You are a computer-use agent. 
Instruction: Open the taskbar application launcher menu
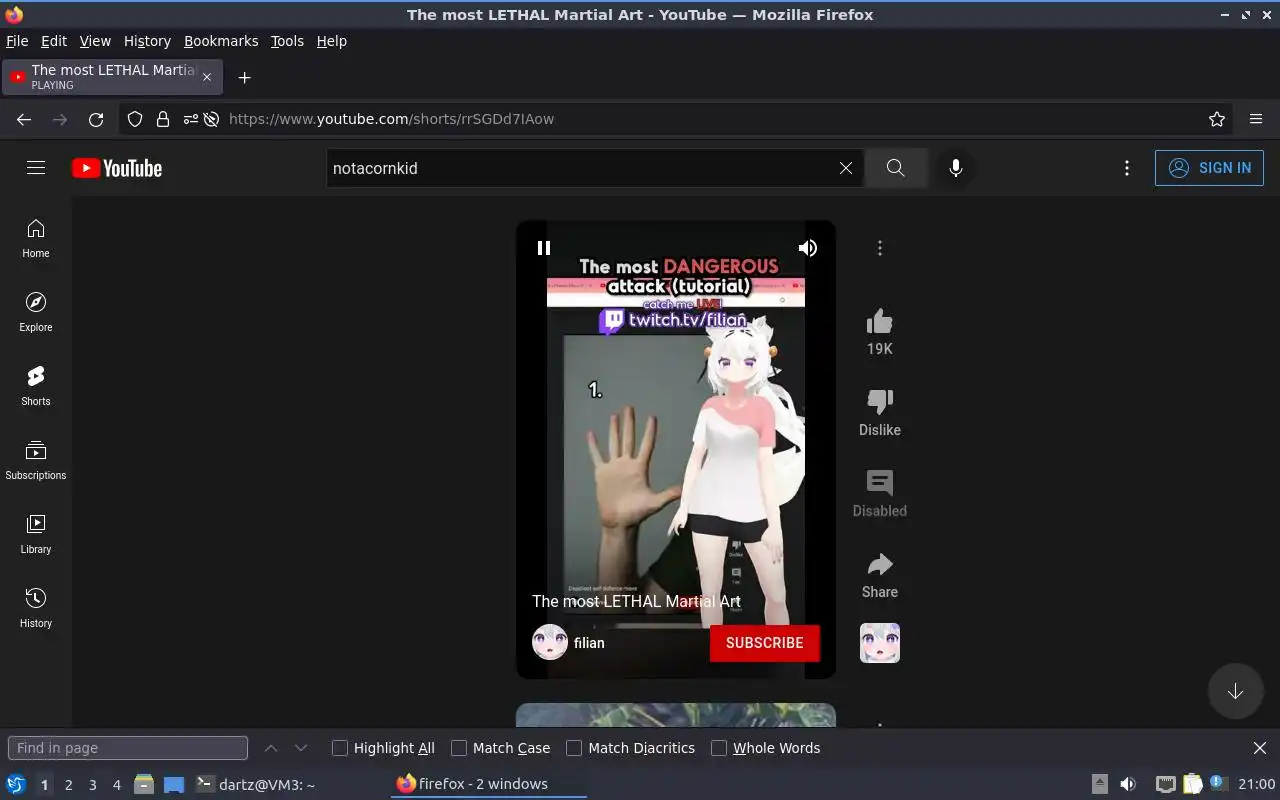click(x=16, y=784)
